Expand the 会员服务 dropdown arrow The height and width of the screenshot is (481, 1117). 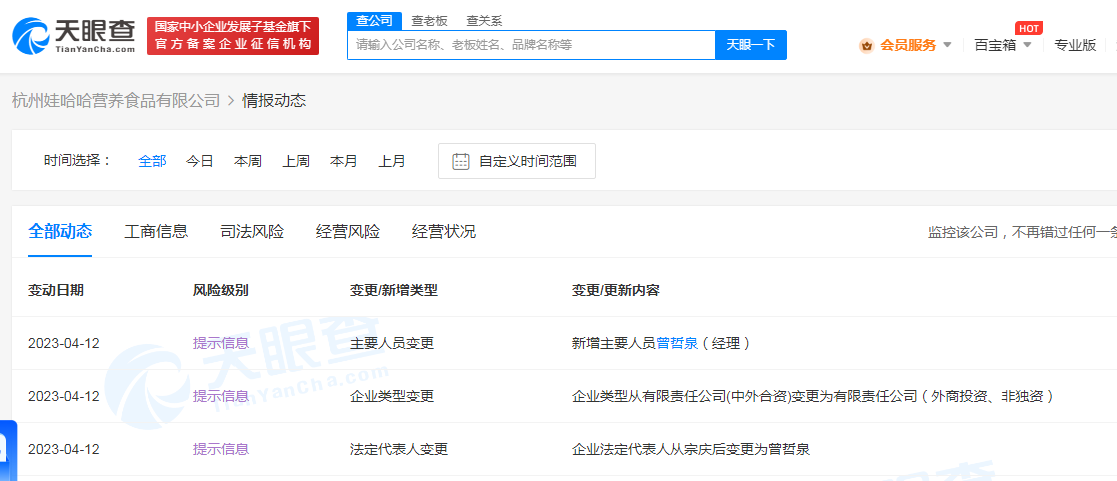click(x=947, y=45)
